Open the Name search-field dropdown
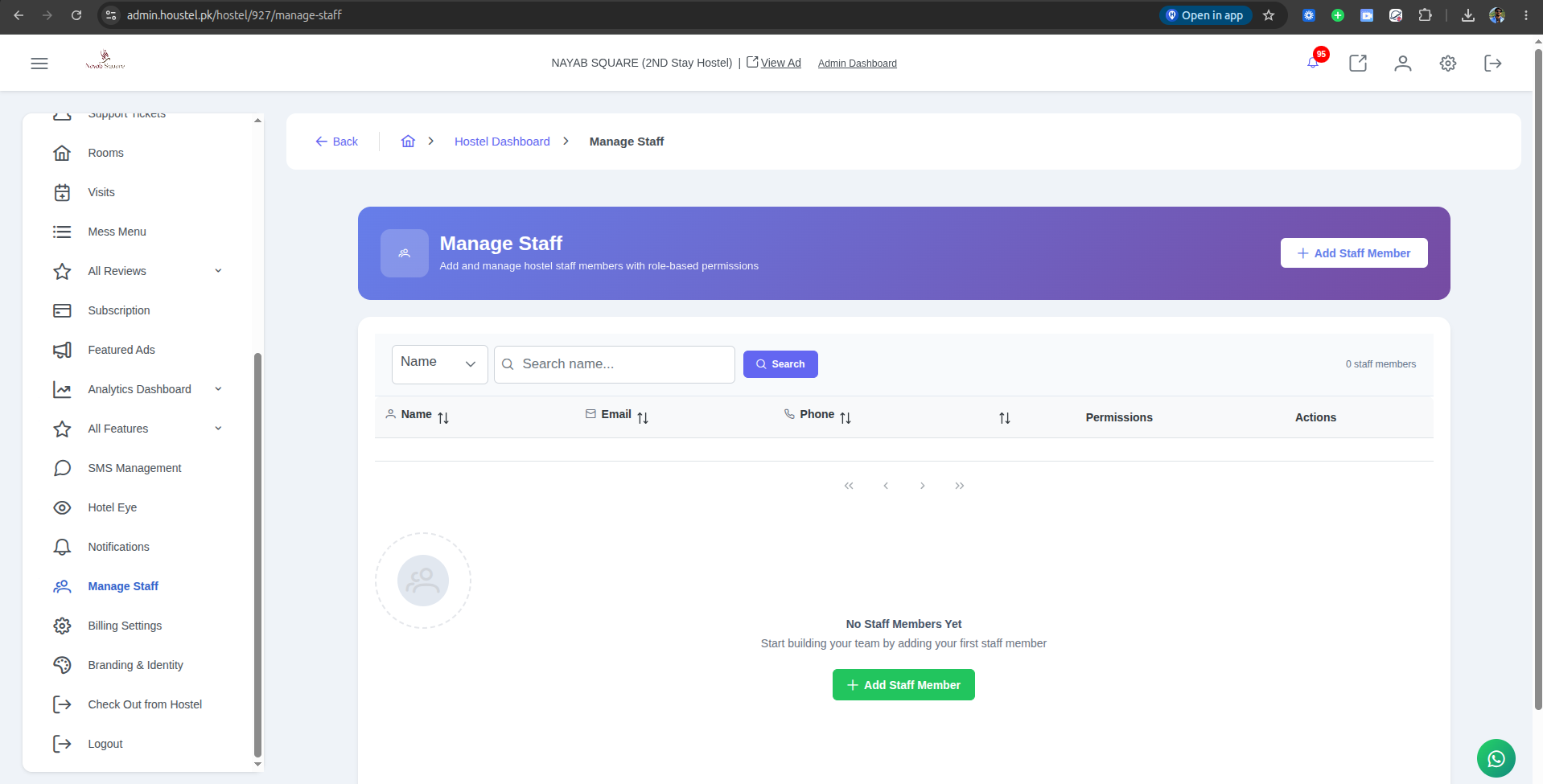 tap(439, 364)
